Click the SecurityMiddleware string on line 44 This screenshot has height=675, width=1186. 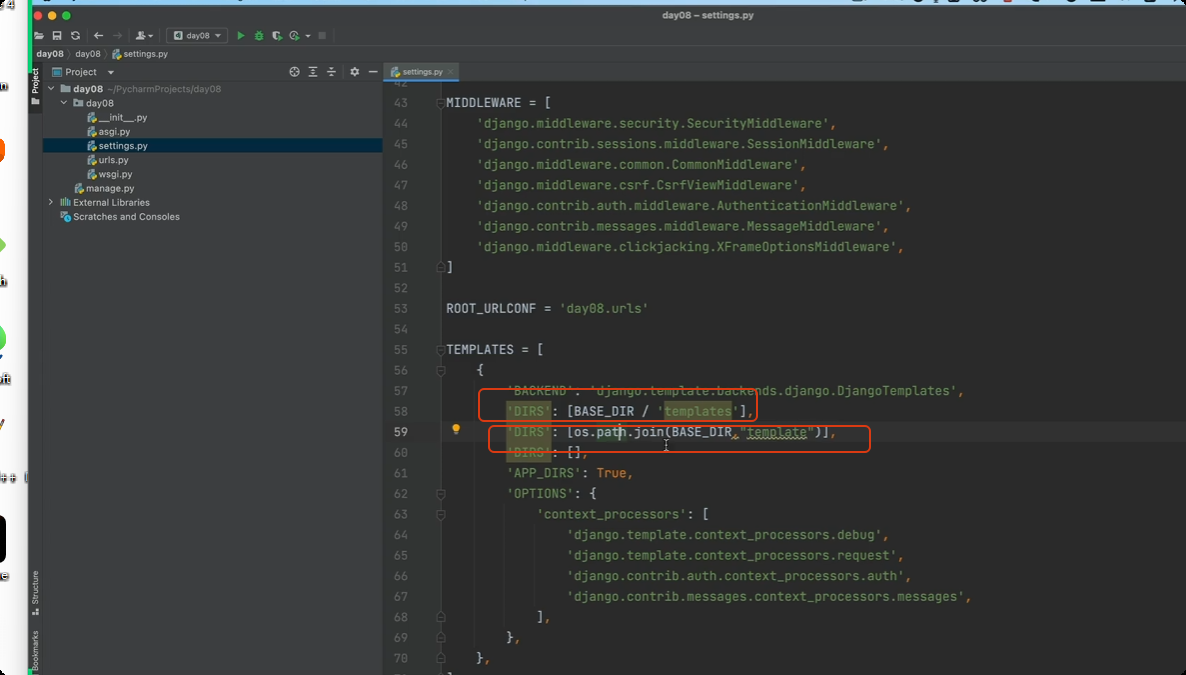(653, 123)
